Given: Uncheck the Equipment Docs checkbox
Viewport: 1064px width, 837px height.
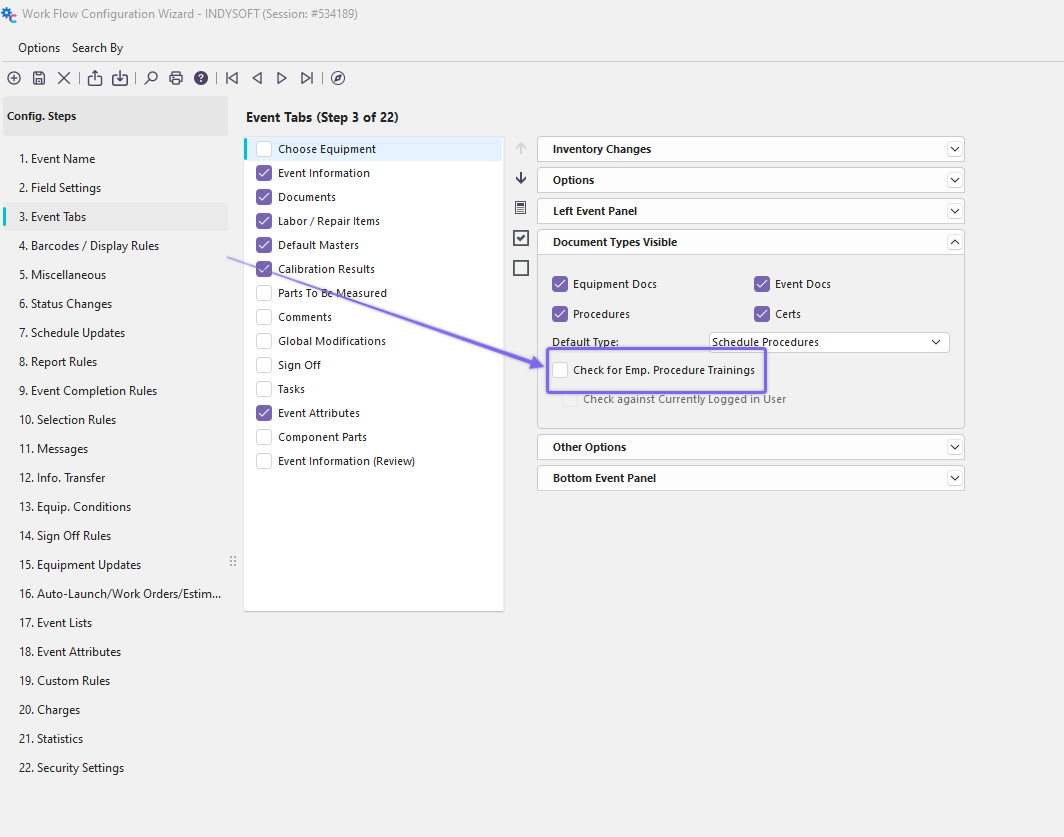Looking at the screenshot, I should (x=560, y=284).
